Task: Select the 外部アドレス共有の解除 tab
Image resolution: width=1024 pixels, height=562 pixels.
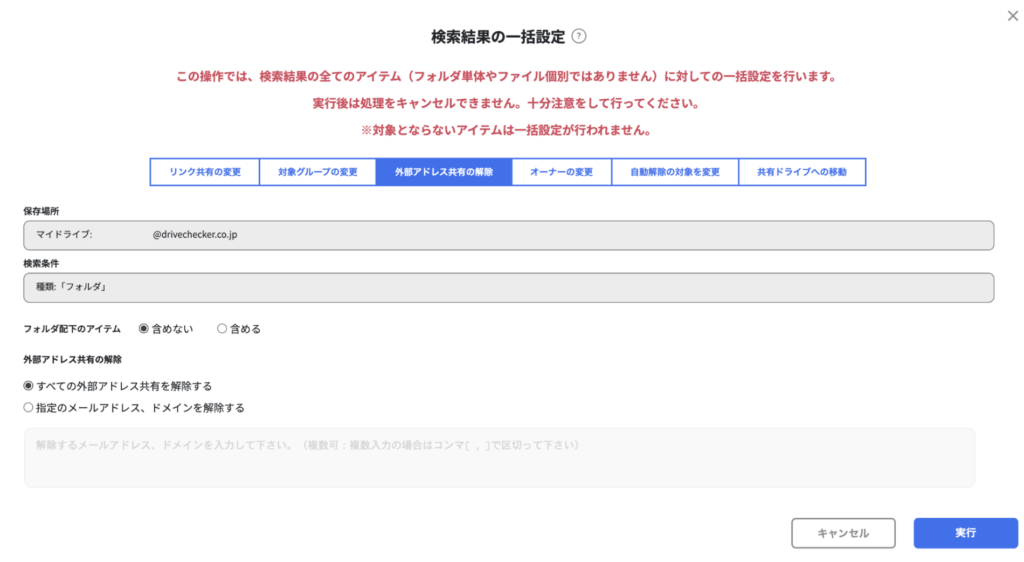Action: click(x=444, y=172)
